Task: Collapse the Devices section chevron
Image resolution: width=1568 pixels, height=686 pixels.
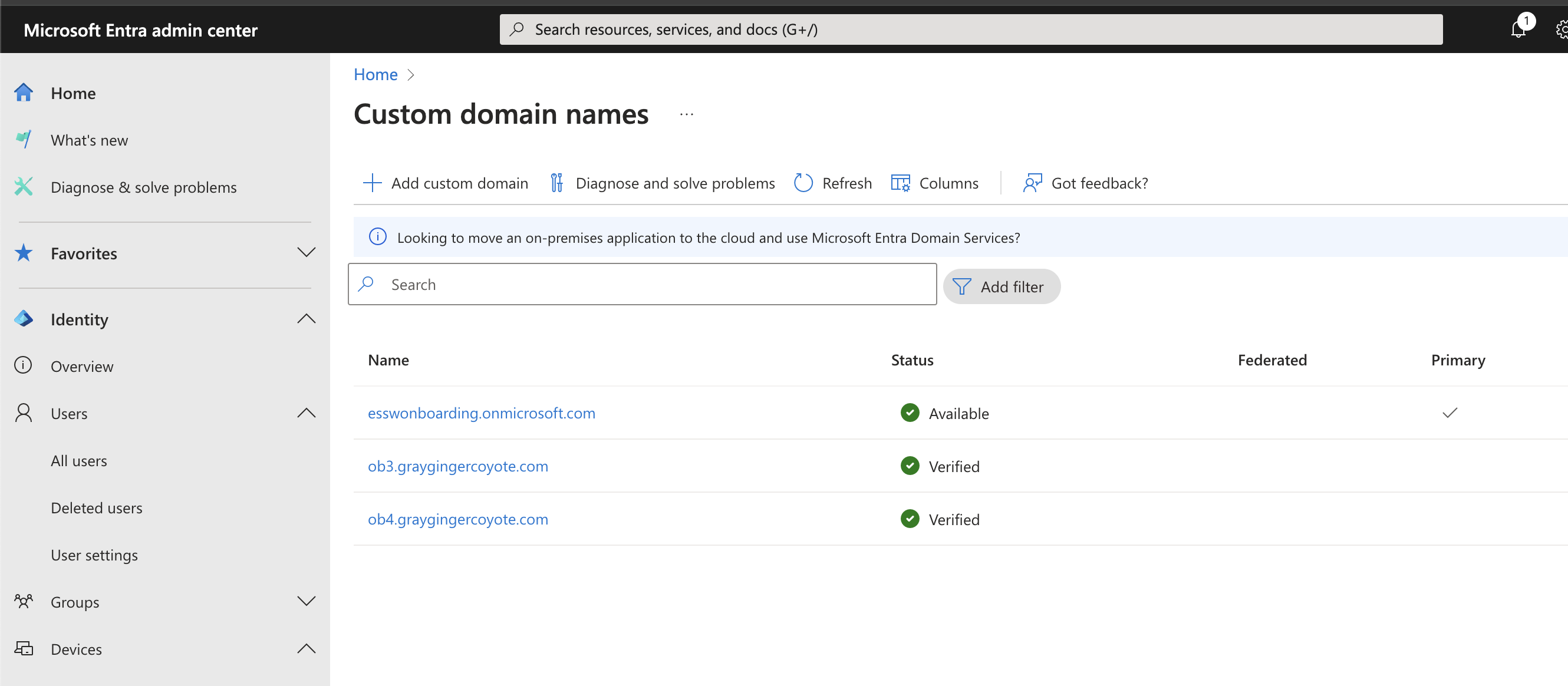Action: pyautogui.click(x=305, y=648)
